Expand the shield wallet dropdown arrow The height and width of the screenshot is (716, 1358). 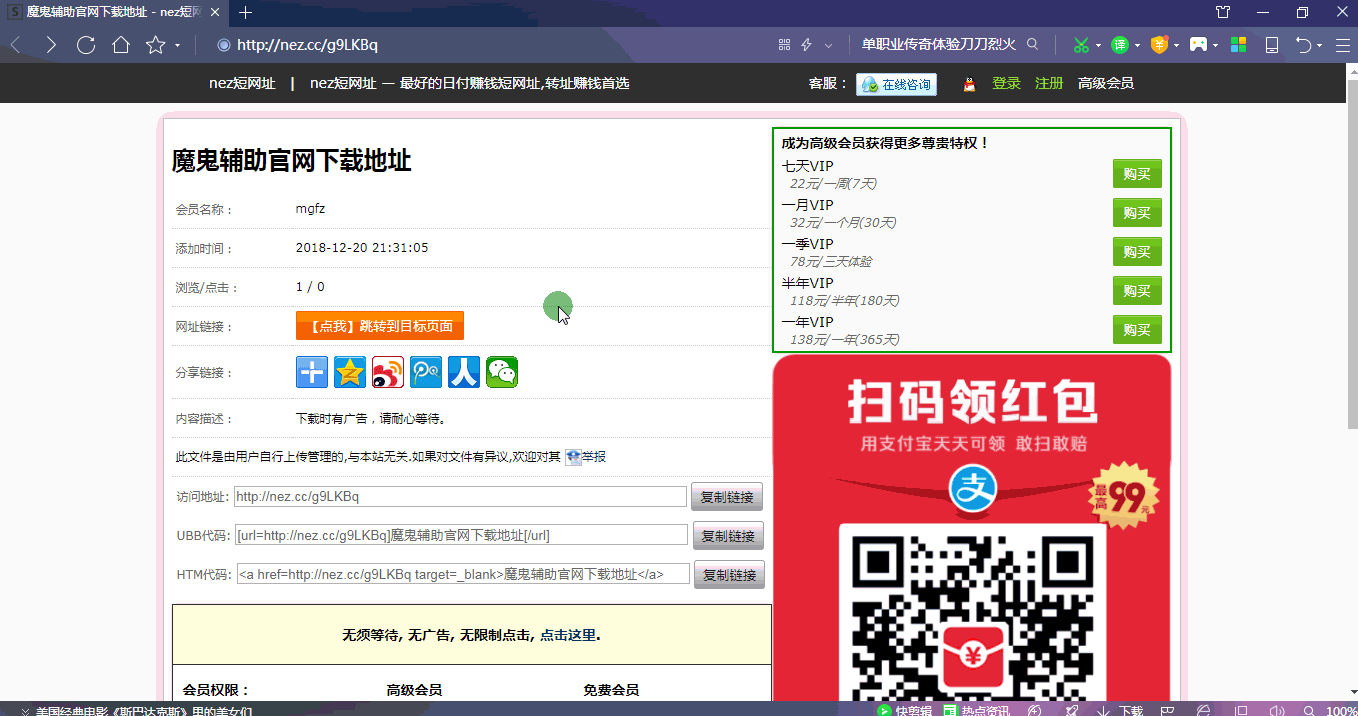tap(1177, 45)
